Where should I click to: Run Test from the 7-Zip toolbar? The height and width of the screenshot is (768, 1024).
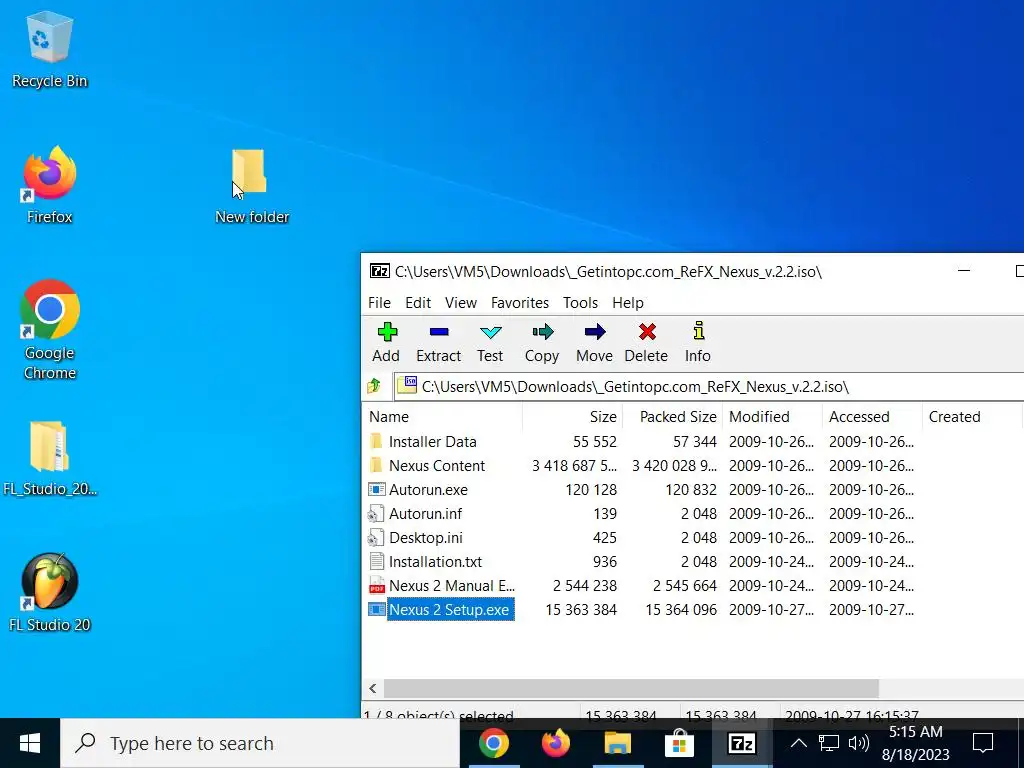coord(490,343)
